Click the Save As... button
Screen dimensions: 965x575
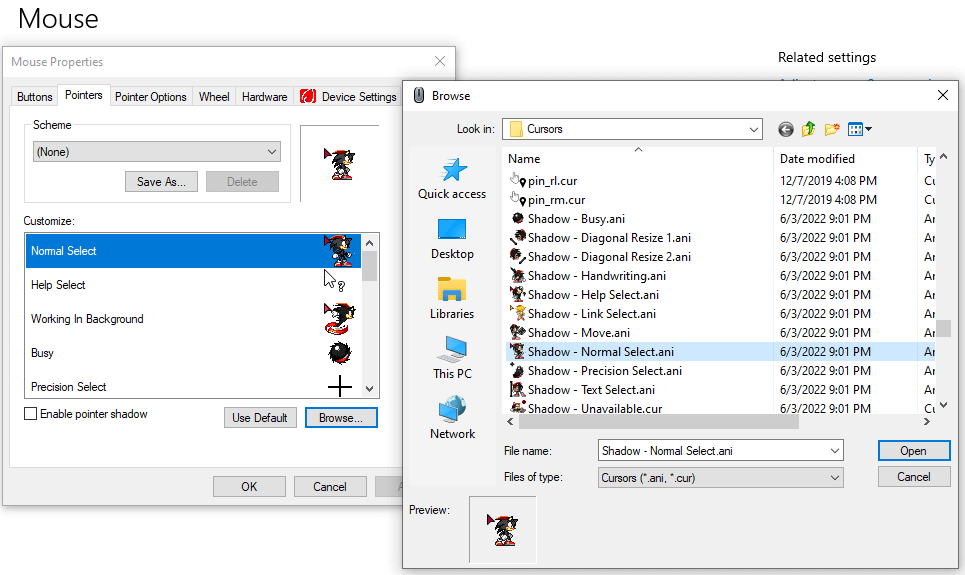pos(161,182)
